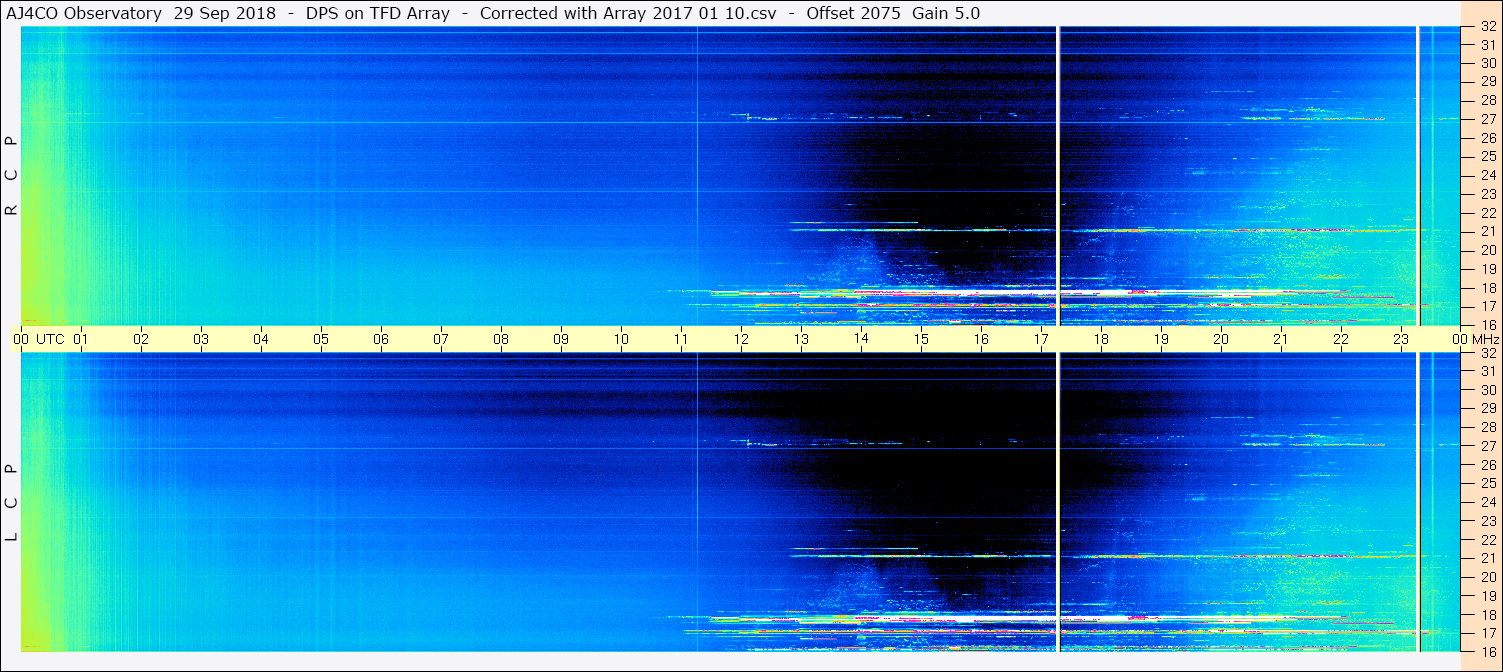Select the date '29 Sep 2018' in header
Screen dimensions: 1503x672
pyautogui.click(x=225, y=13)
